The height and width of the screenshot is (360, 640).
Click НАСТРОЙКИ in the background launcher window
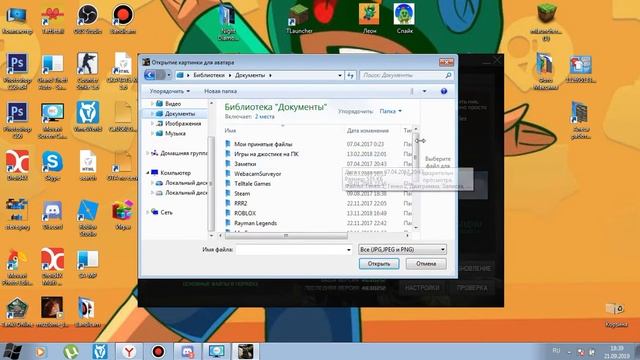(422, 288)
